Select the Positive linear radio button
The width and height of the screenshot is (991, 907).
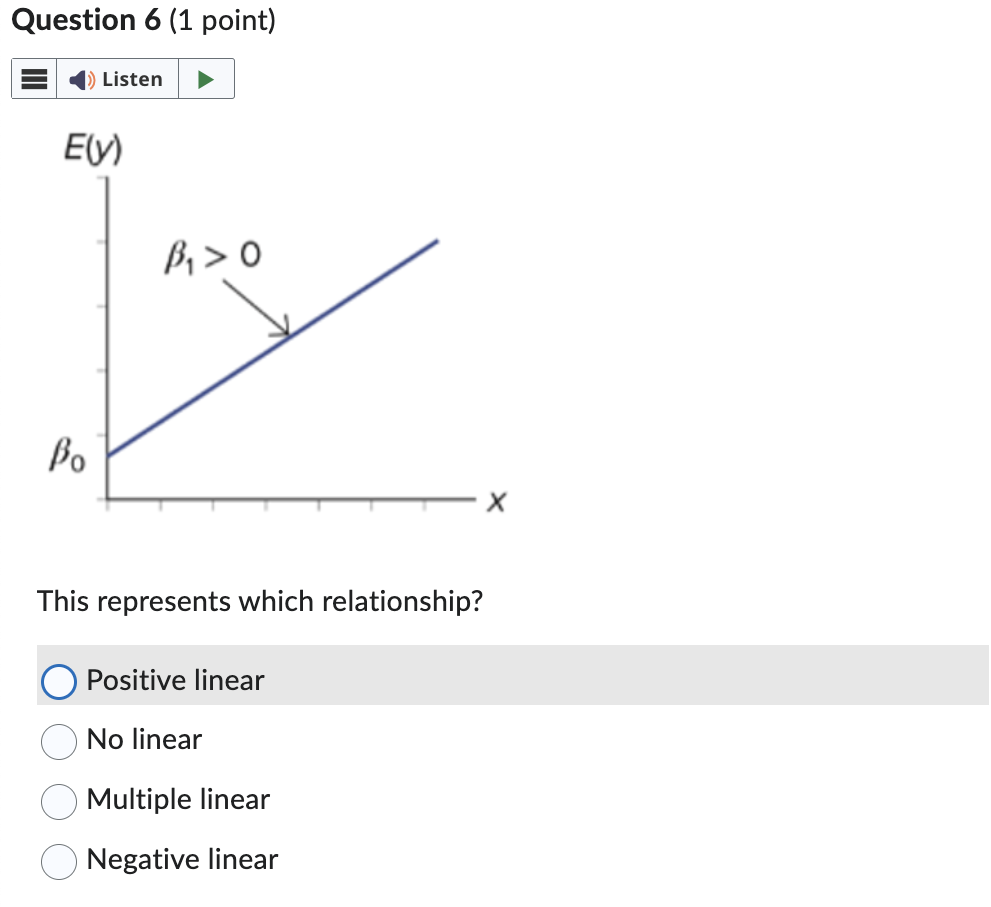pos(58,681)
